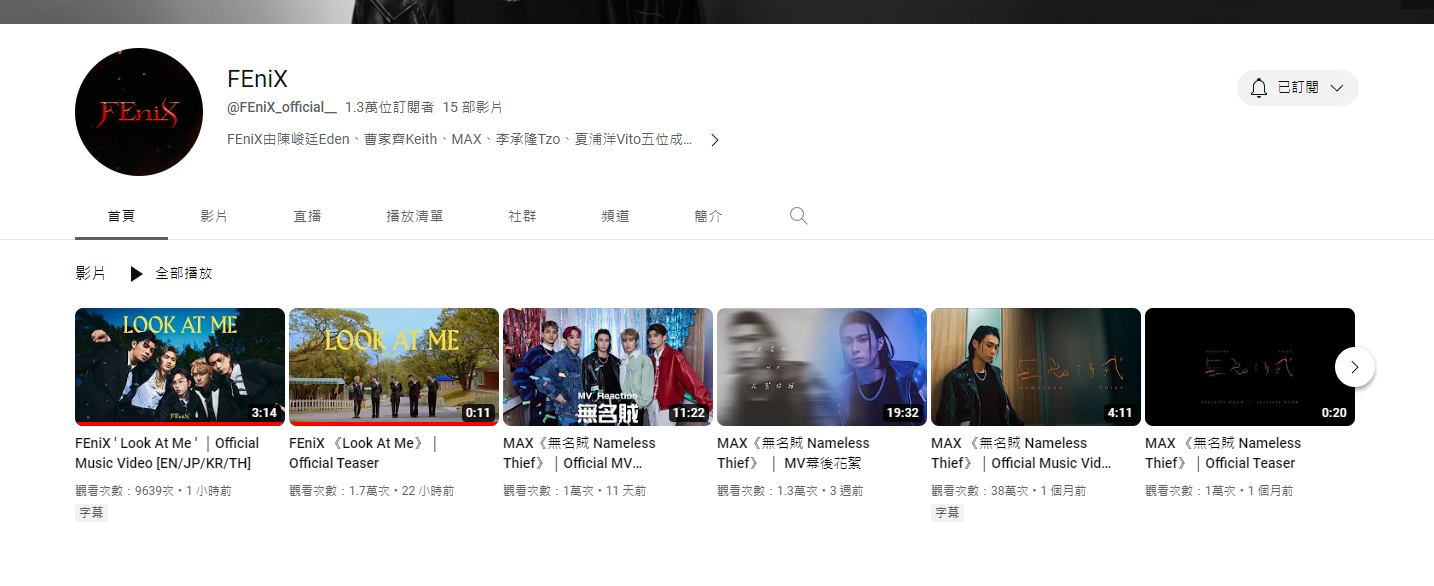Image resolution: width=1434 pixels, height=586 pixels.
Task: Show next videos with carousel arrow
Action: 1355,367
